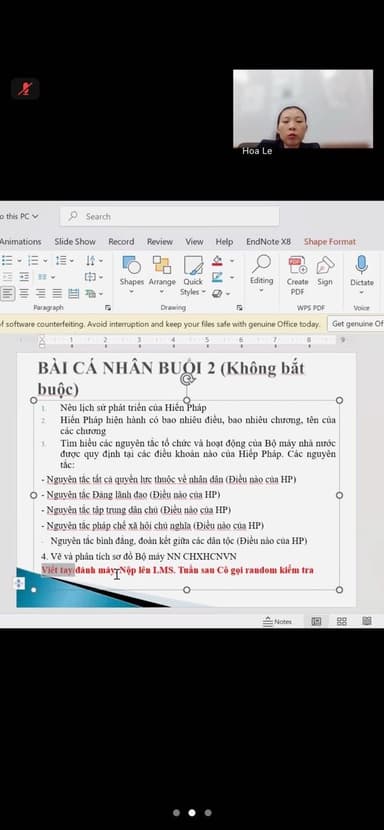
Task: Toggle center text alignment
Action: (x=24, y=293)
